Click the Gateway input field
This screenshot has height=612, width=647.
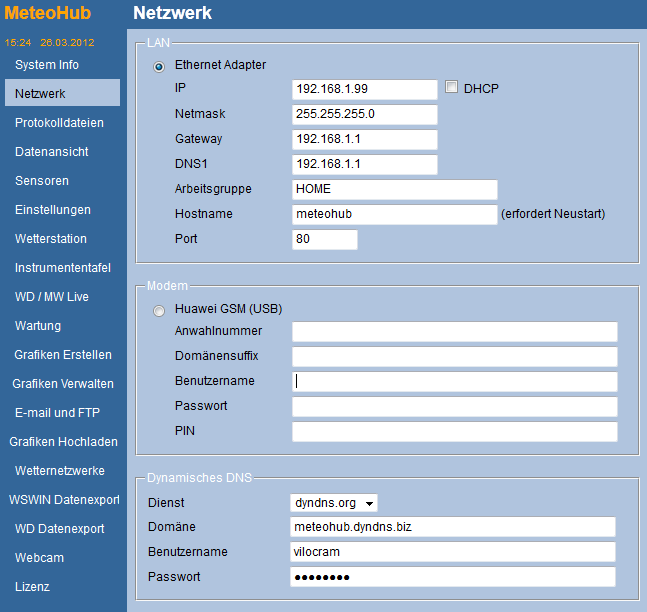[365, 139]
